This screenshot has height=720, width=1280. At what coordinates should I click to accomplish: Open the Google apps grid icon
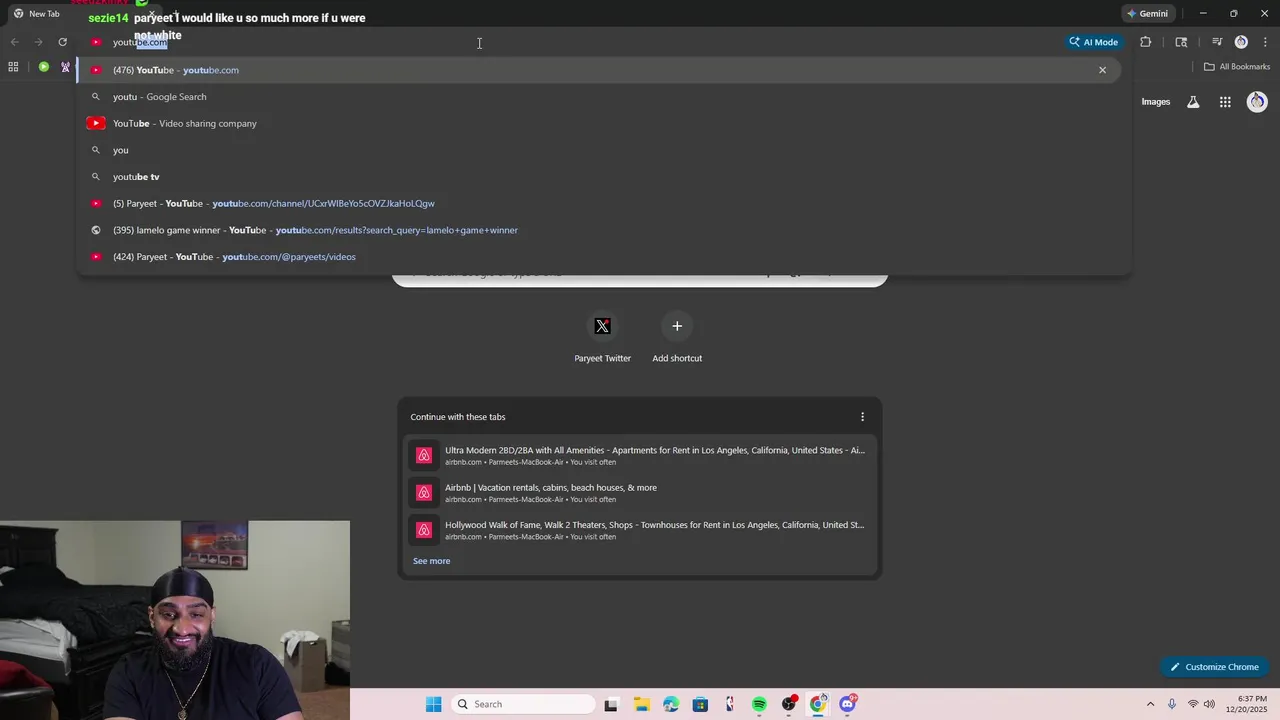tap(1225, 102)
